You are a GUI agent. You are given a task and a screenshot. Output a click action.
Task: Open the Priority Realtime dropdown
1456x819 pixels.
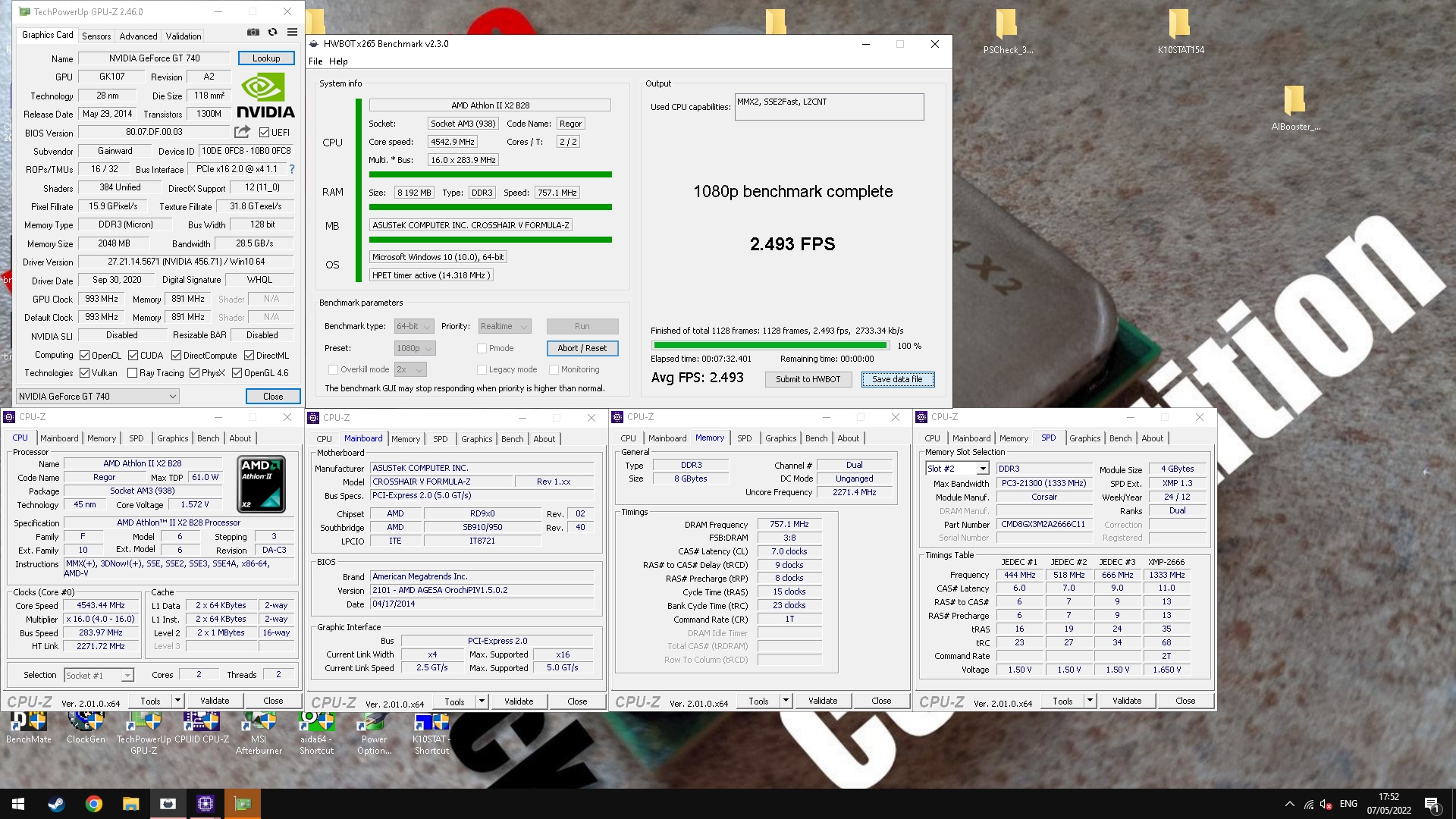pyautogui.click(x=504, y=327)
